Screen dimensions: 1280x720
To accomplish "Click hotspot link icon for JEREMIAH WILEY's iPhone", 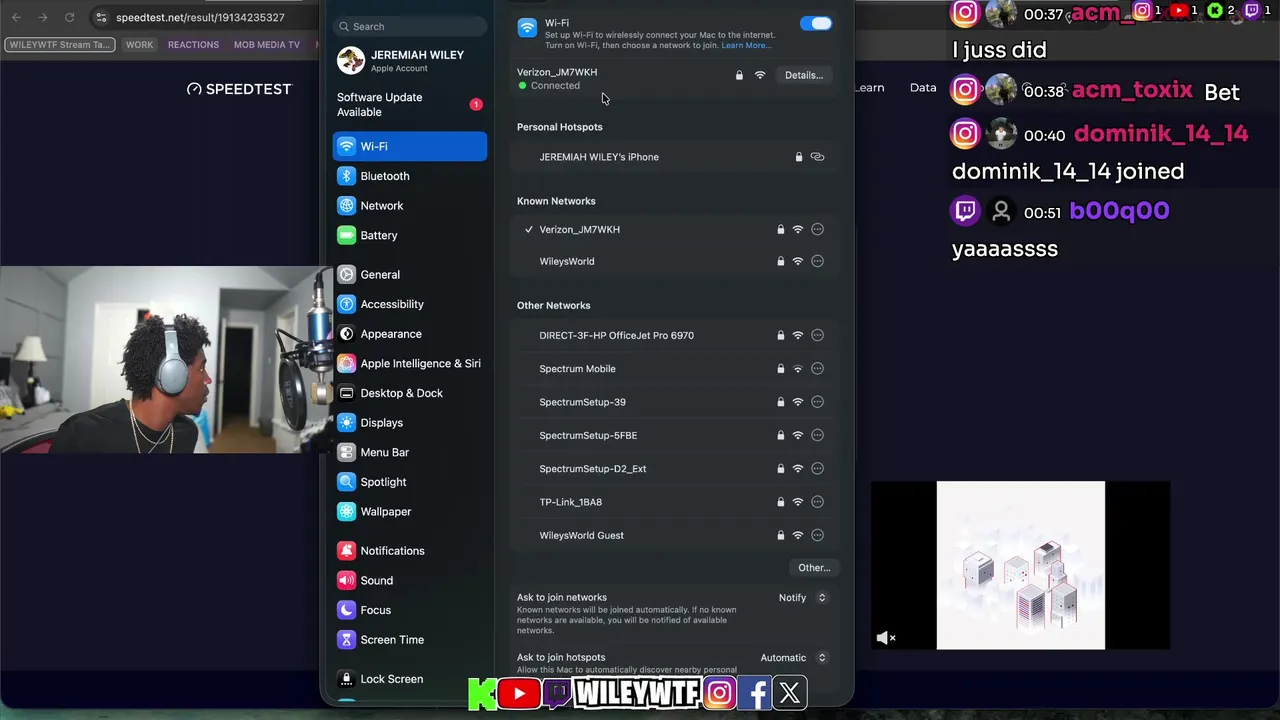I will (817, 157).
